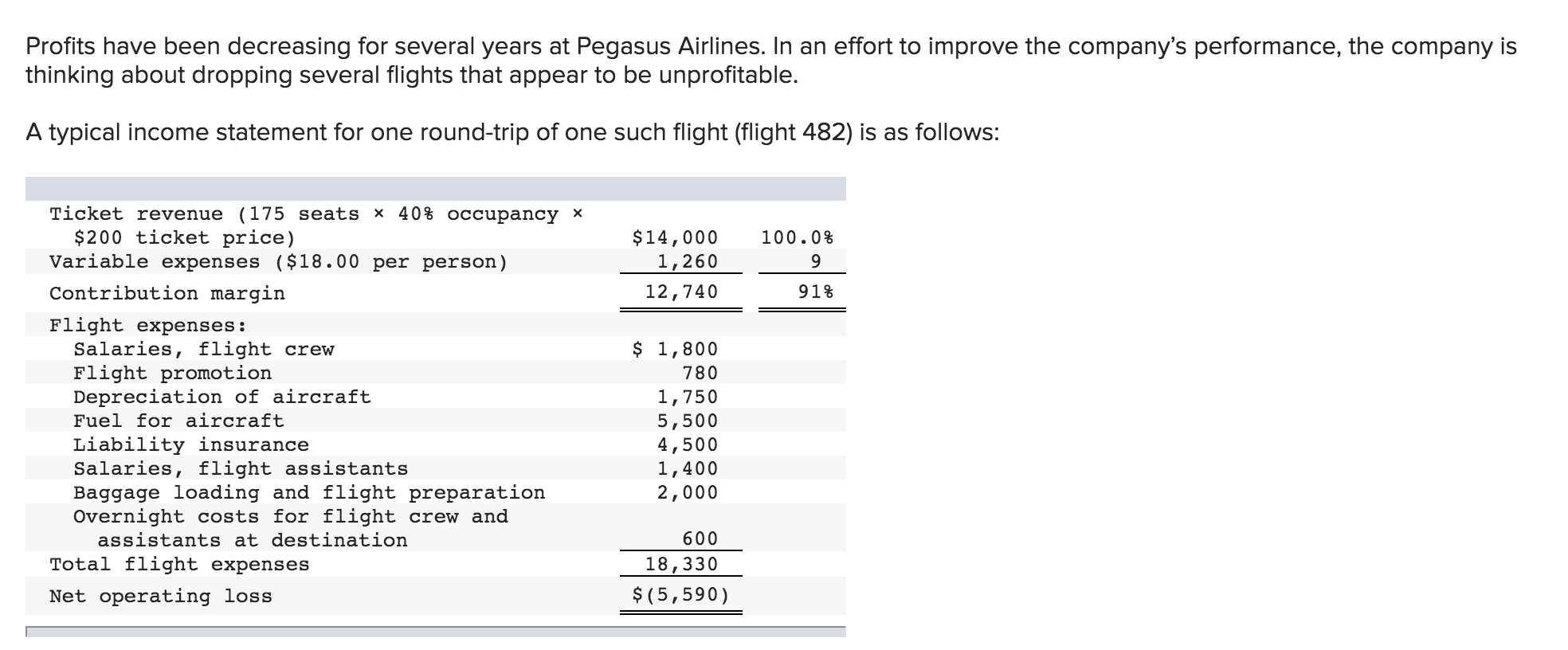Select the 12,740 contribution margin amount
Screen dimensions: 1568x650
point(681,292)
